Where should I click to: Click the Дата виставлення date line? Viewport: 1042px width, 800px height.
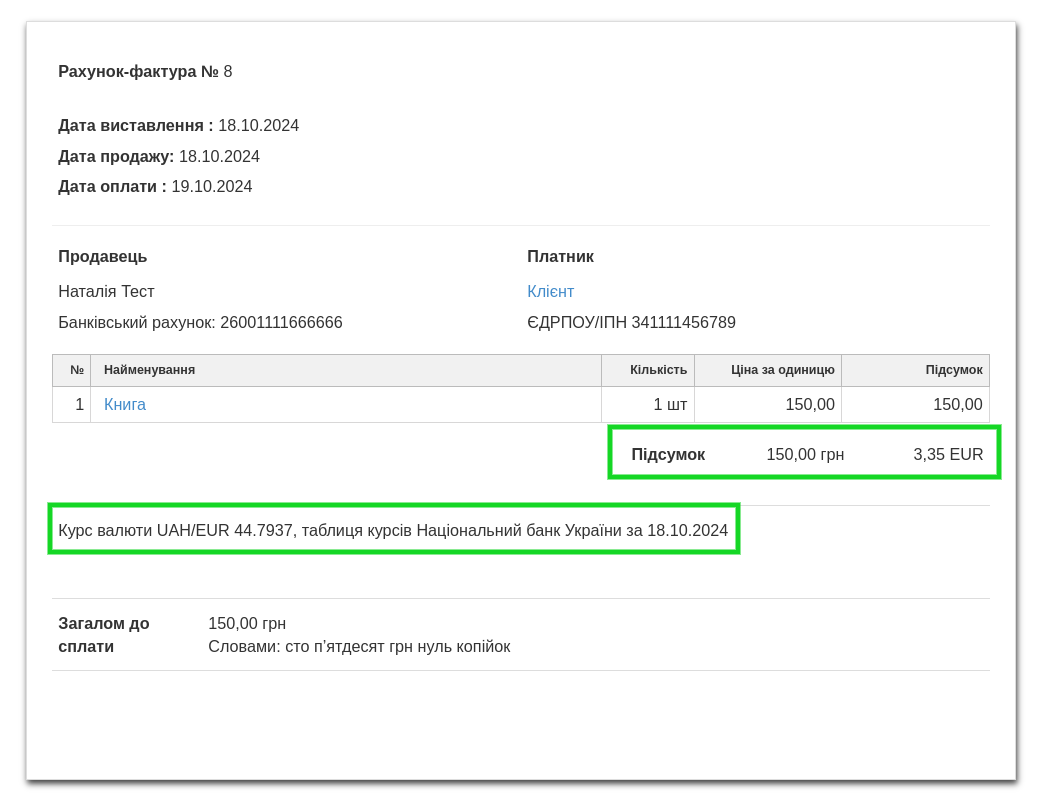(178, 126)
